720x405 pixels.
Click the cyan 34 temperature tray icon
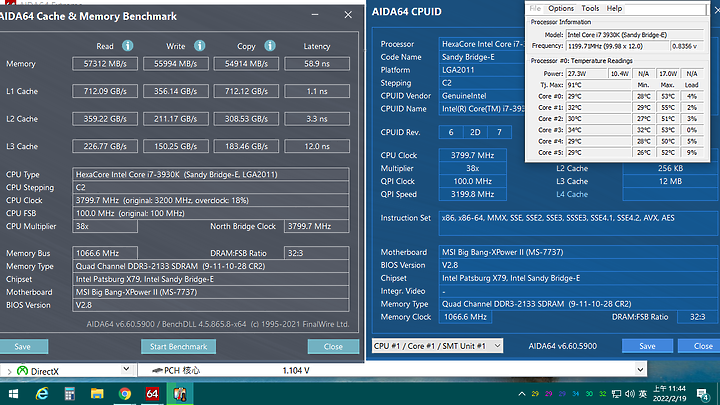tap(576, 394)
